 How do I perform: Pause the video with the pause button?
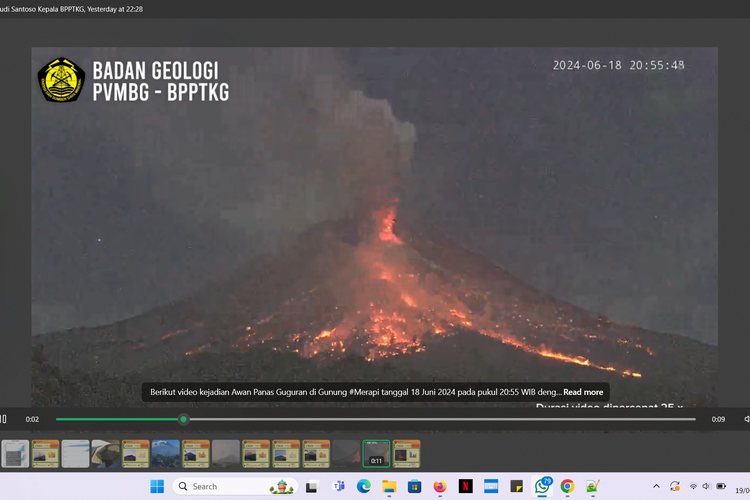3,419
